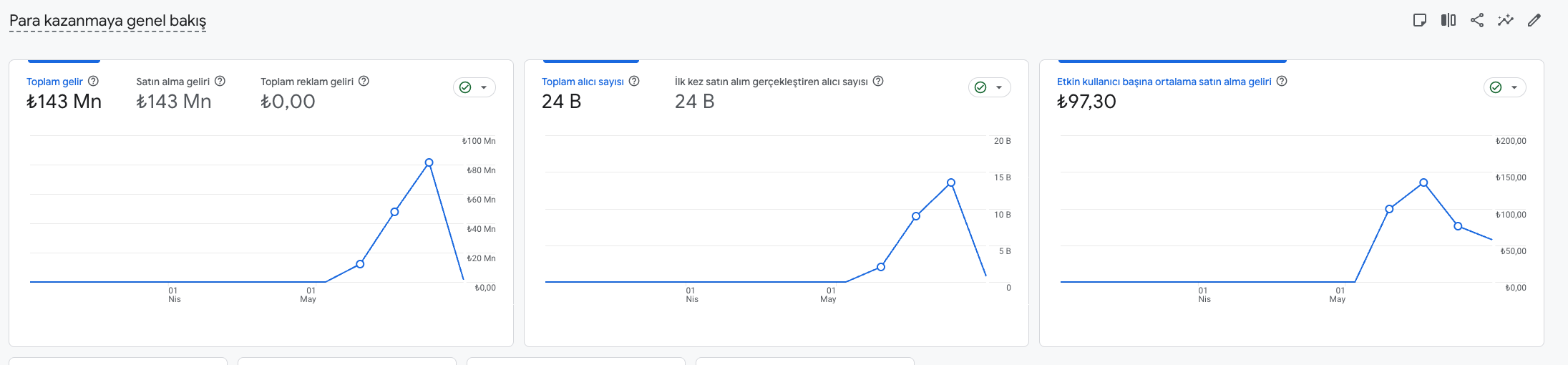
Task: Expand the data quality dropdown on revenue card
Action: pyautogui.click(x=474, y=87)
